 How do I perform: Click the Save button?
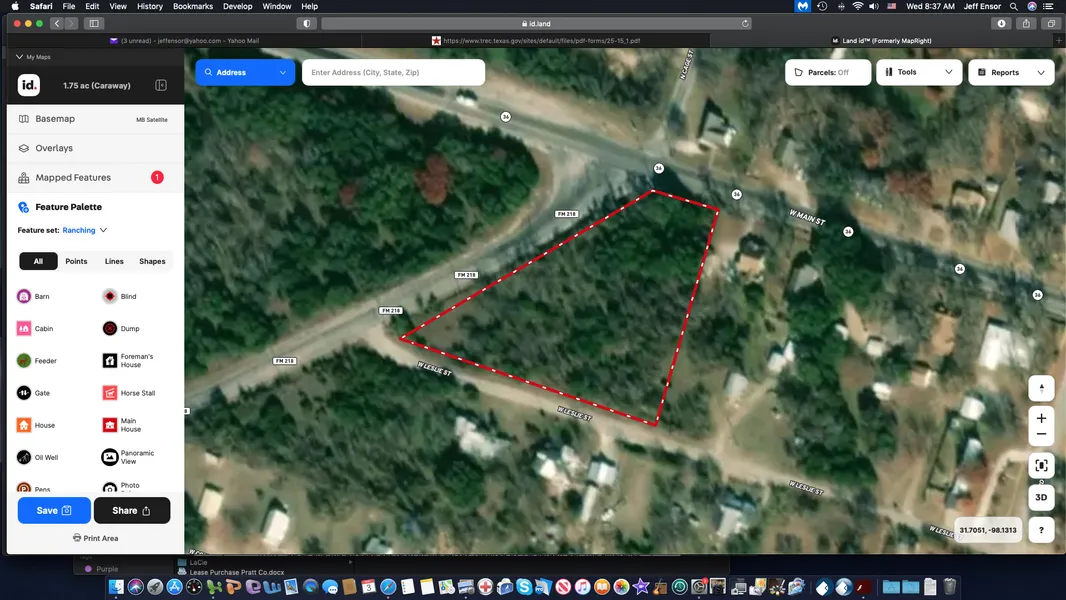point(54,511)
